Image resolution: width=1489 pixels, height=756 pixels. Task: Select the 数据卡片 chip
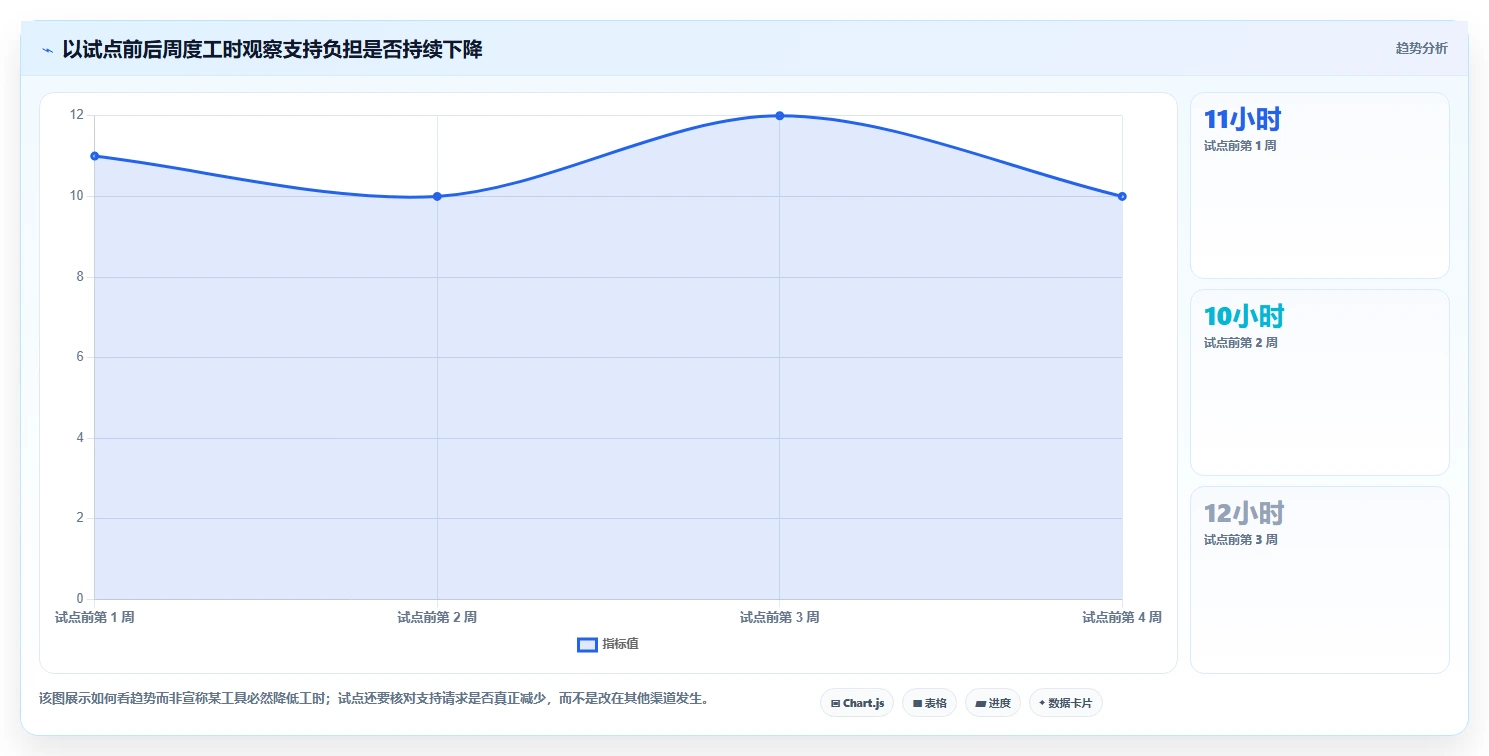coord(1066,703)
